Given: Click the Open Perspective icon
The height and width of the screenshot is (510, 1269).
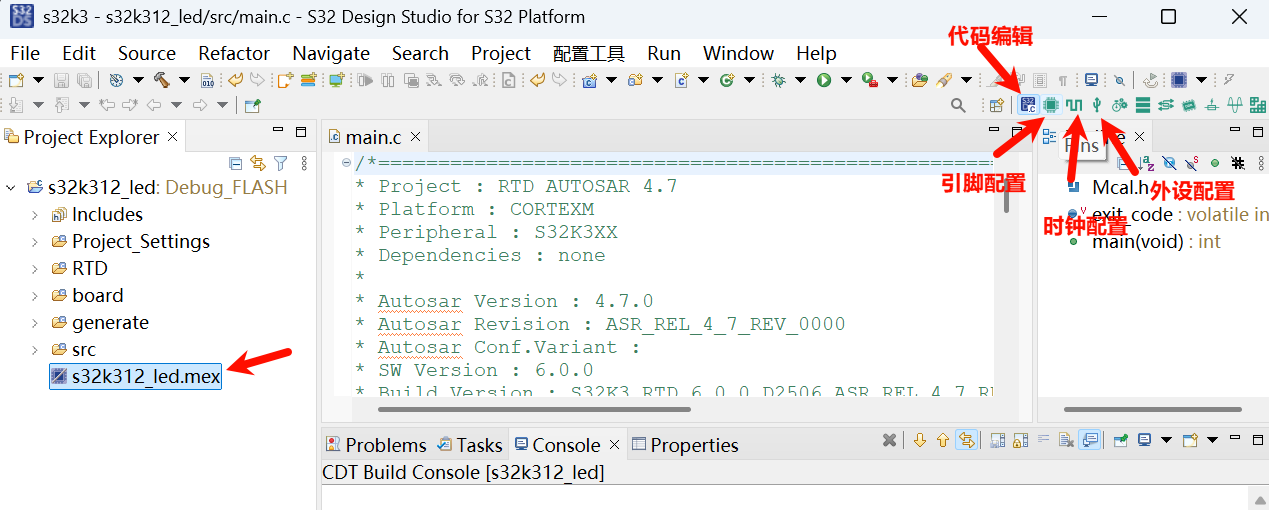Looking at the screenshot, I should (x=996, y=104).
